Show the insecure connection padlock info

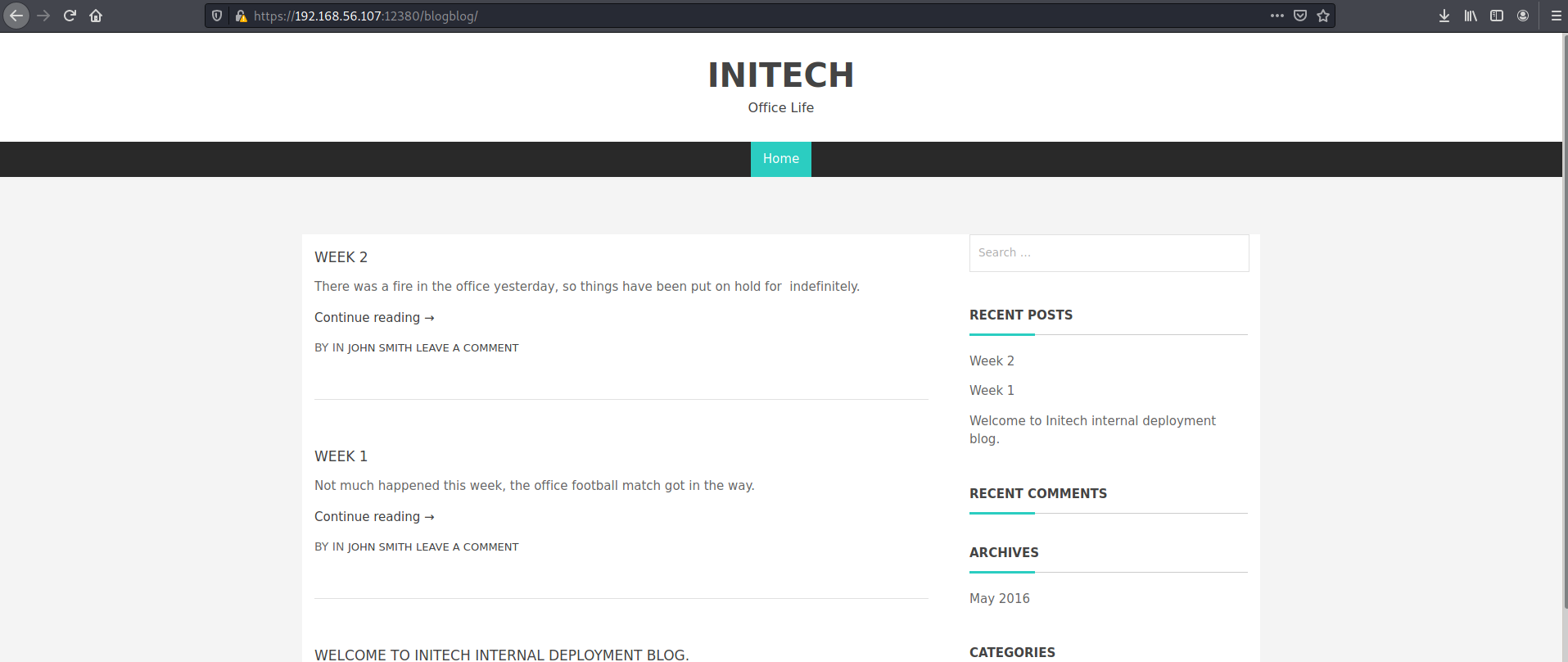pyautogui.click(x=241, y=16)
